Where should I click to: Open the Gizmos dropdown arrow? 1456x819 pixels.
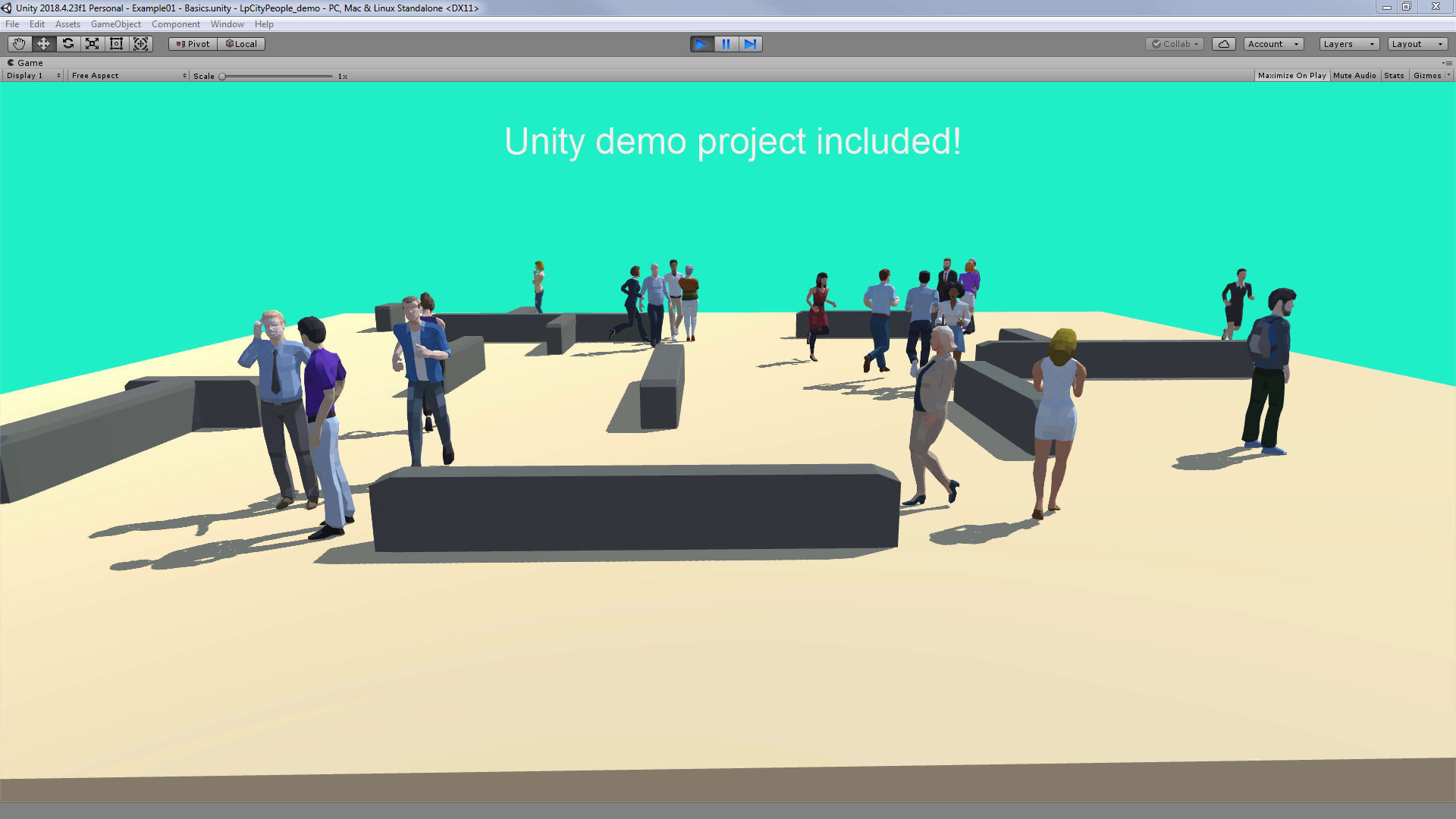pos(1448,76)
